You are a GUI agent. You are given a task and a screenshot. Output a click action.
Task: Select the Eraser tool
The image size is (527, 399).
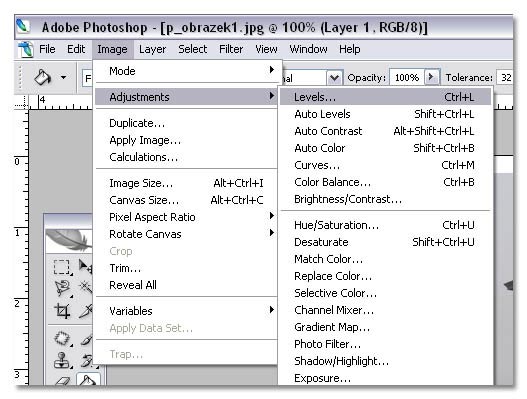click(x=62, y=381)
